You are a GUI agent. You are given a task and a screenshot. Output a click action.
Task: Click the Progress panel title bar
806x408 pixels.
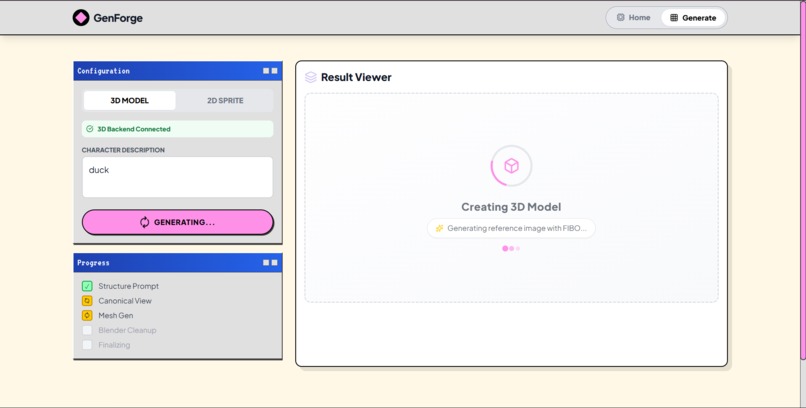click(x=177, y=263)
